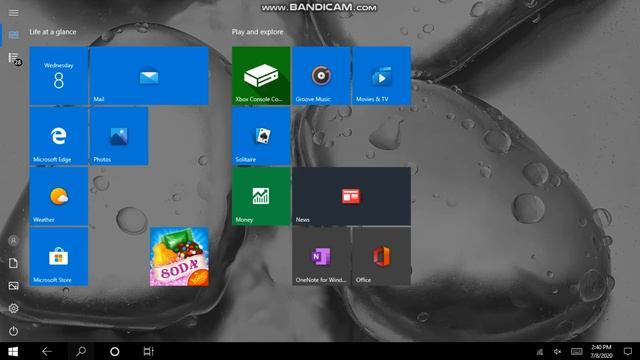Image resolution: width=640 pixels, height=360 pixels.
Task: Click the muted volume tray icon
Action: [x=558, y=352]
